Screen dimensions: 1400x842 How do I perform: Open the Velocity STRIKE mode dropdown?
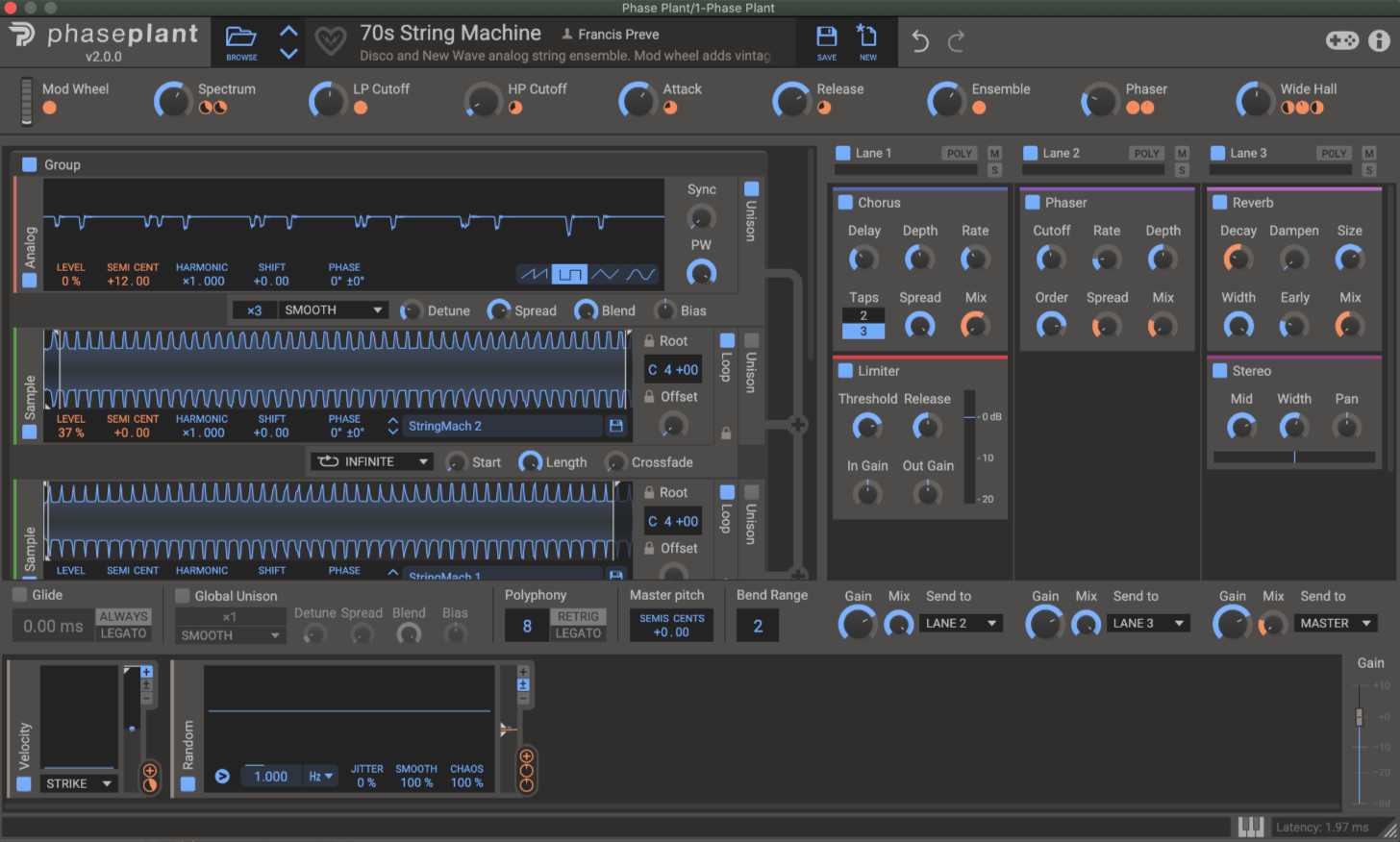tap(79, 784)
